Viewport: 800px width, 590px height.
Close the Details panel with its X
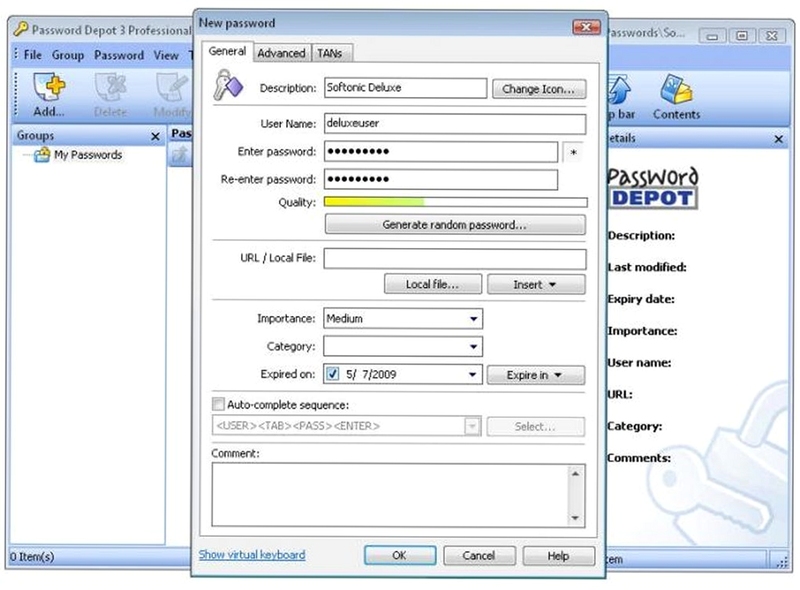point(779,139)
